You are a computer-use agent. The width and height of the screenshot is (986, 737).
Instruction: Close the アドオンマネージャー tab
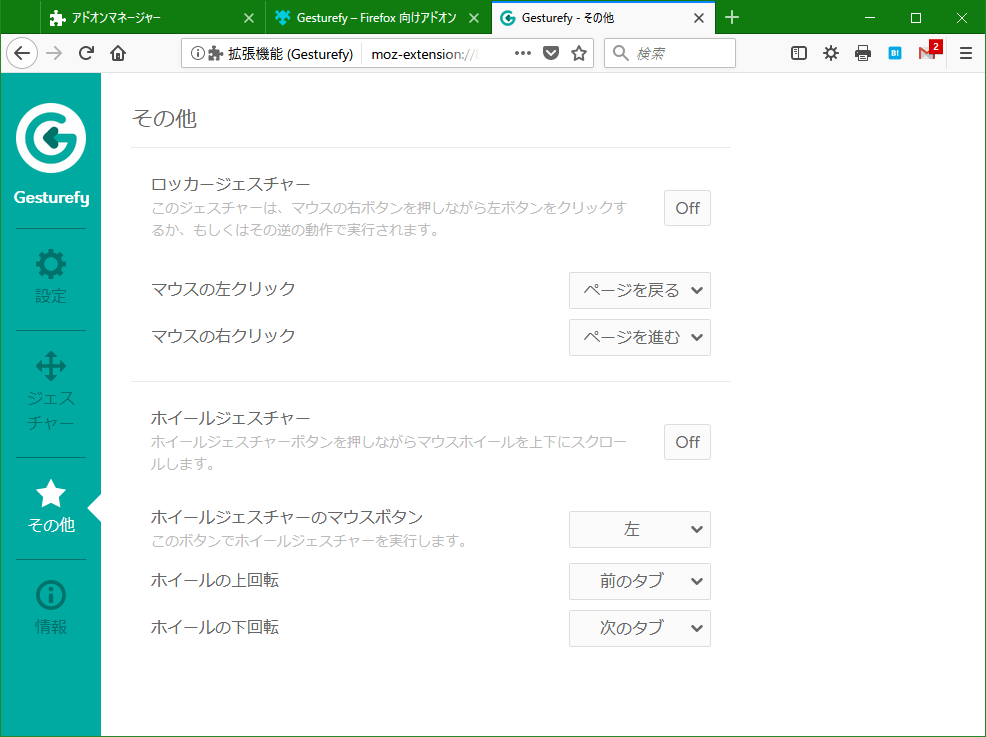[249, 18]
